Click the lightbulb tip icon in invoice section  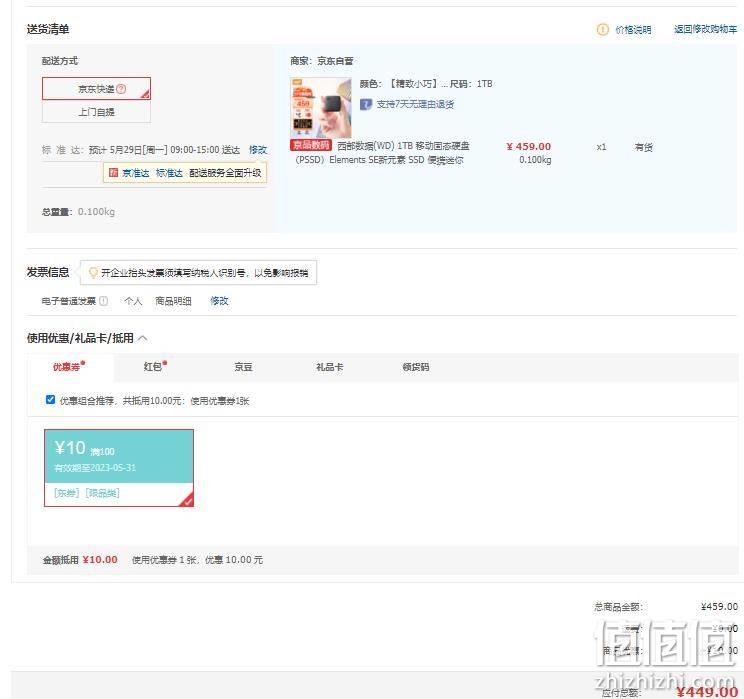pyautogui.click(x=93, y=272)
